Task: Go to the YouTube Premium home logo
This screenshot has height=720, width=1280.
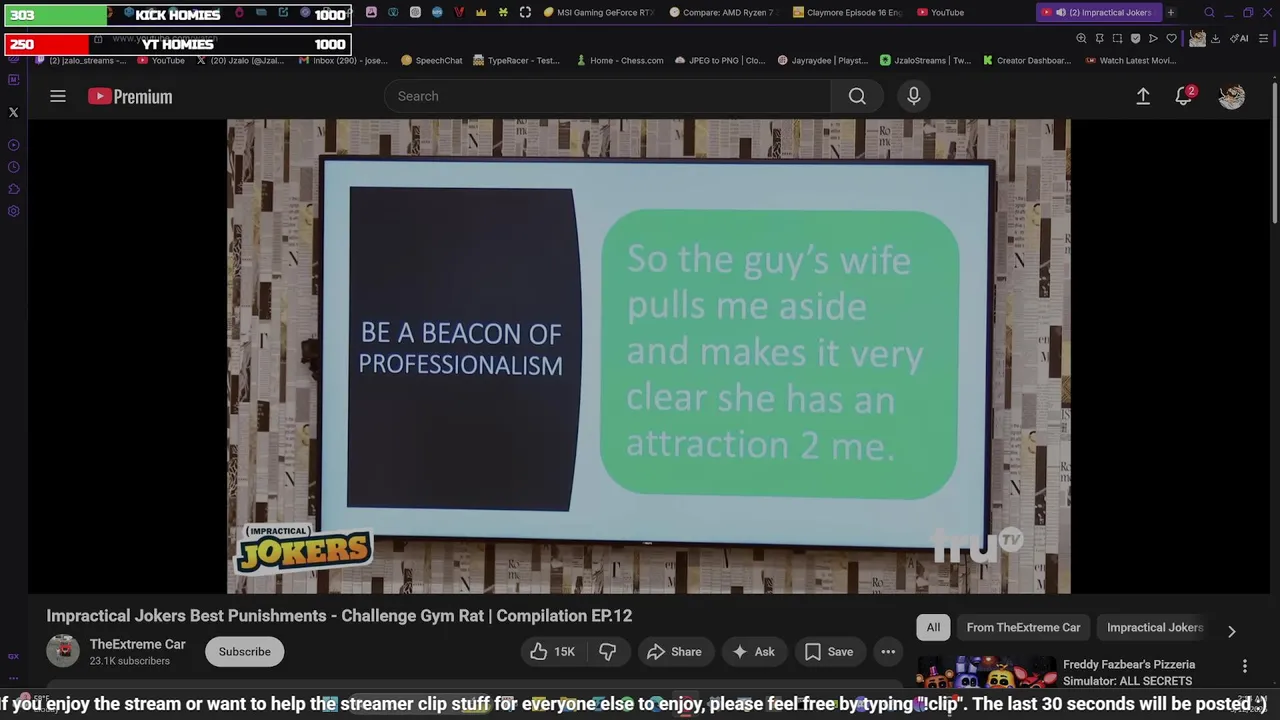Action: pyautogui.click(x=130, y=96)
